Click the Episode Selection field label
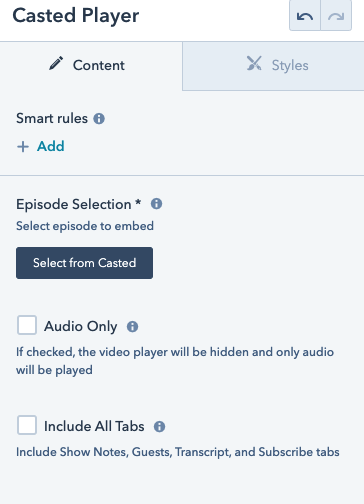The height and width of the screenshot is (504, 364). pos(79,204)
